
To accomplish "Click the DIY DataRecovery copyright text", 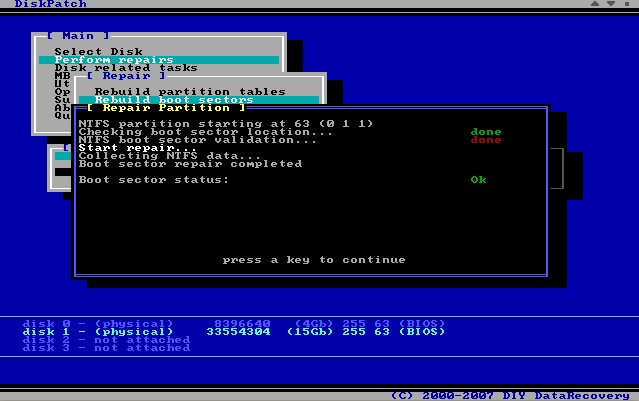I will tap(508, 395).
